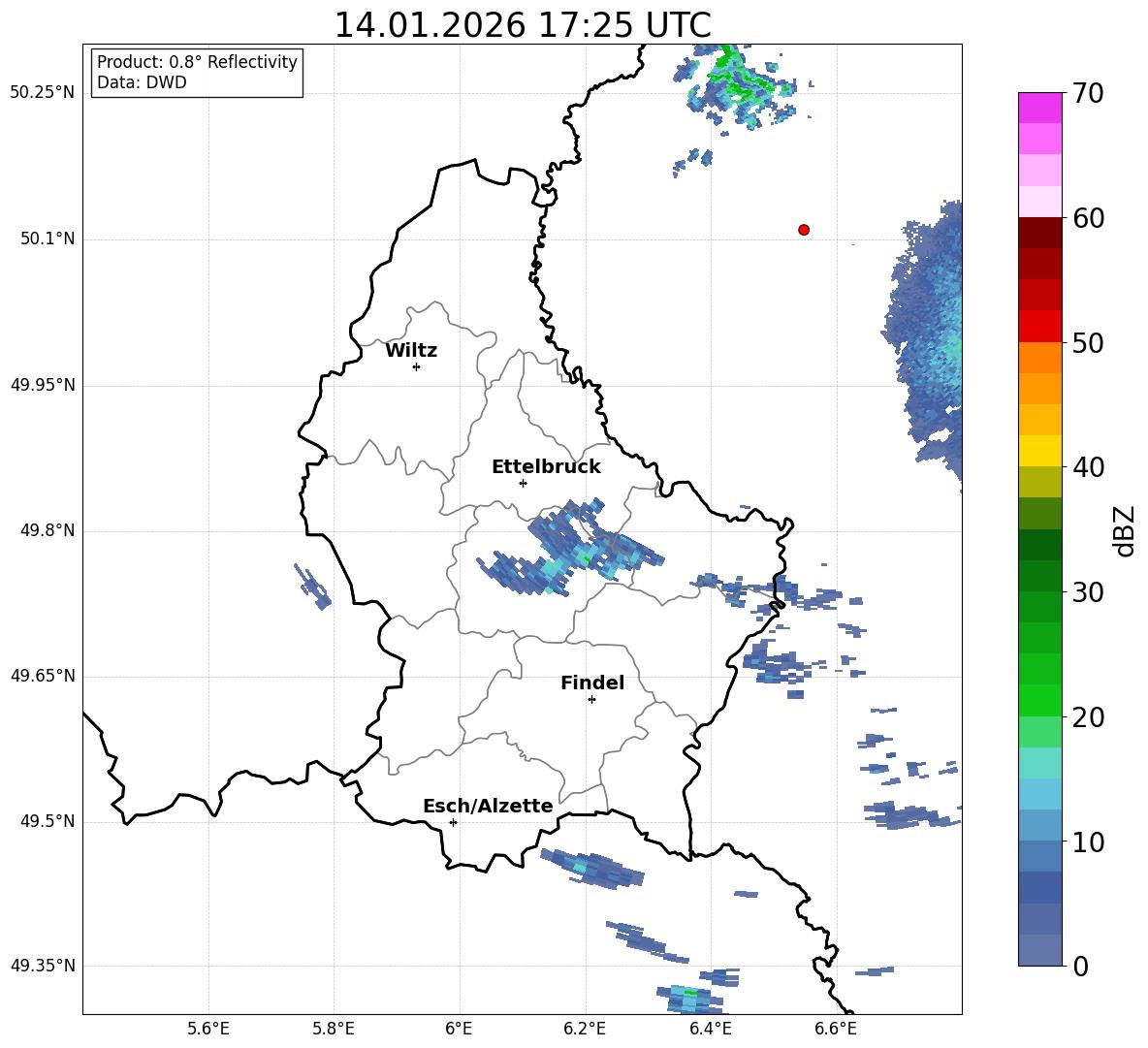Click the title 14.01.2026 17:25 UTC

pyautogui.click(x=523, y=25)
